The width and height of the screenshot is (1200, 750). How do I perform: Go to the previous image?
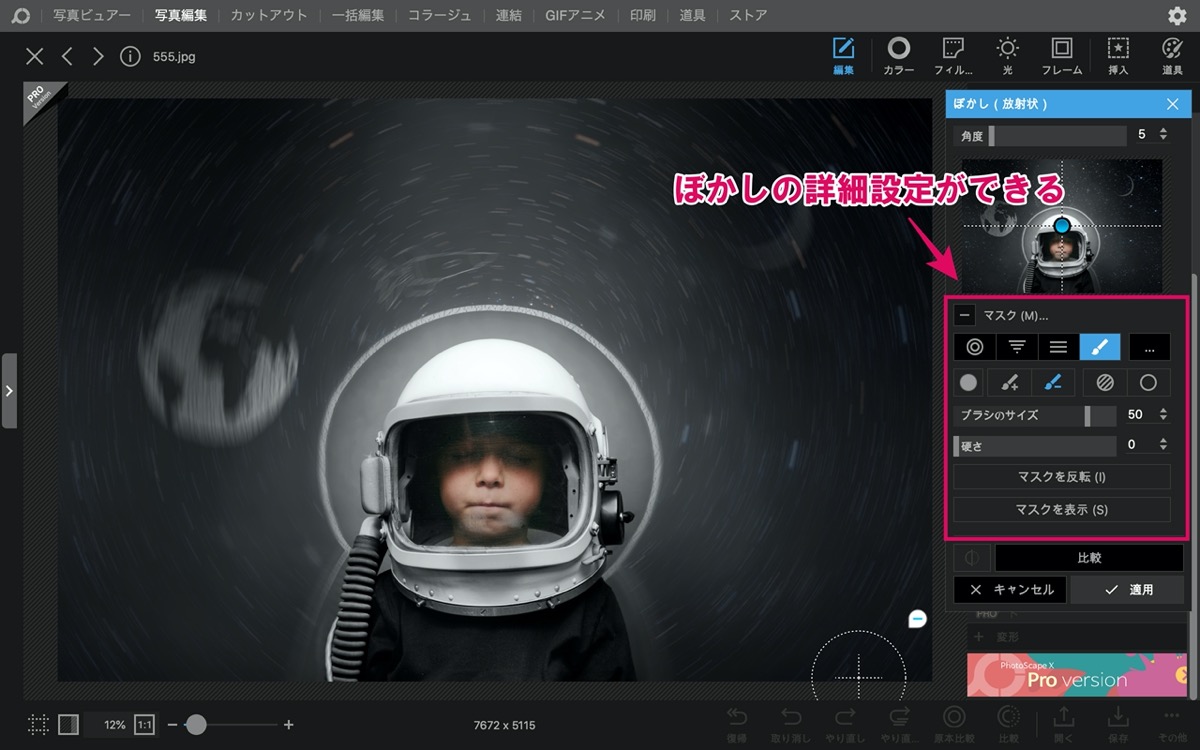(67, 56)
